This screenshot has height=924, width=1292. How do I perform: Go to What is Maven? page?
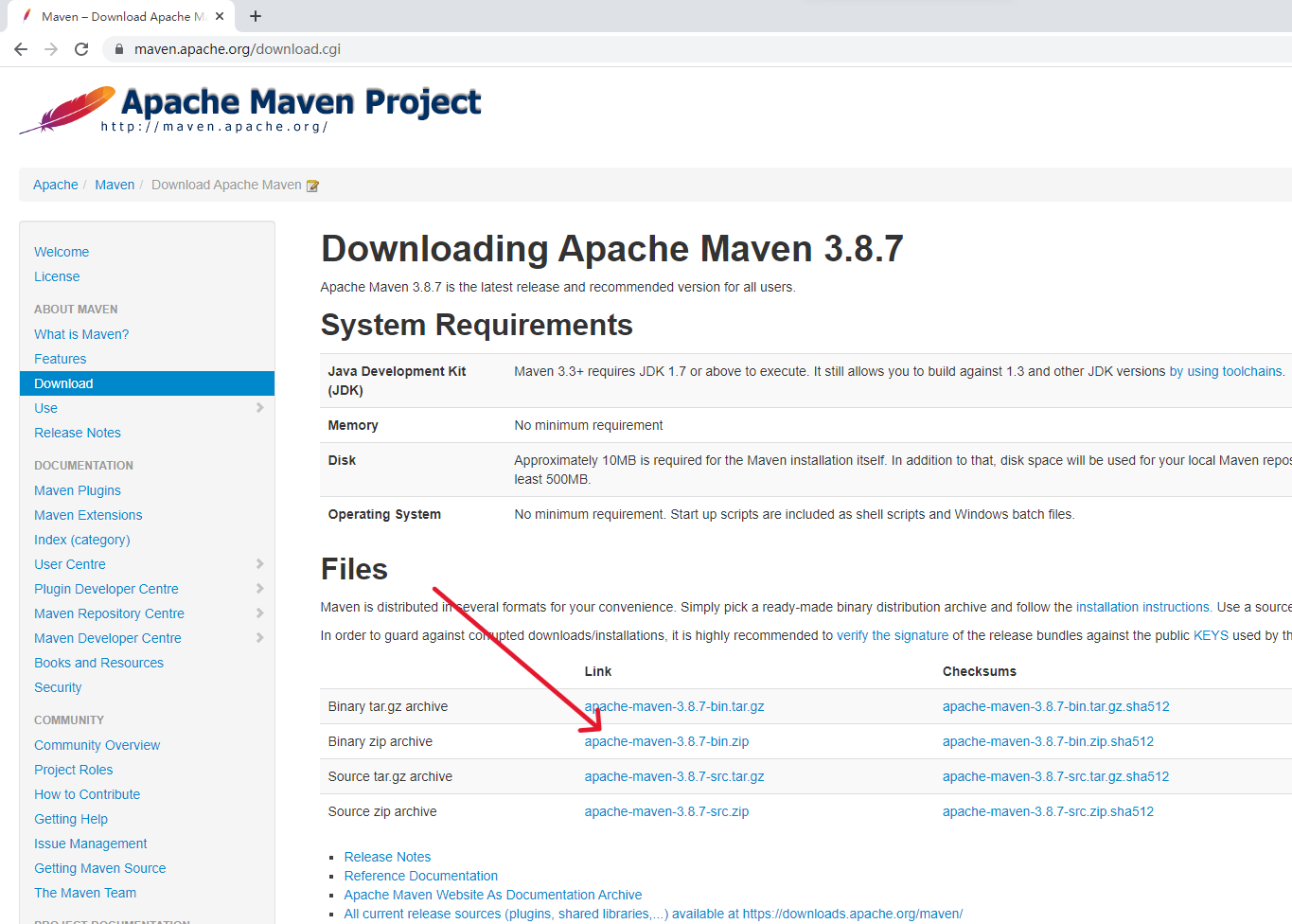tap(81, 334)
